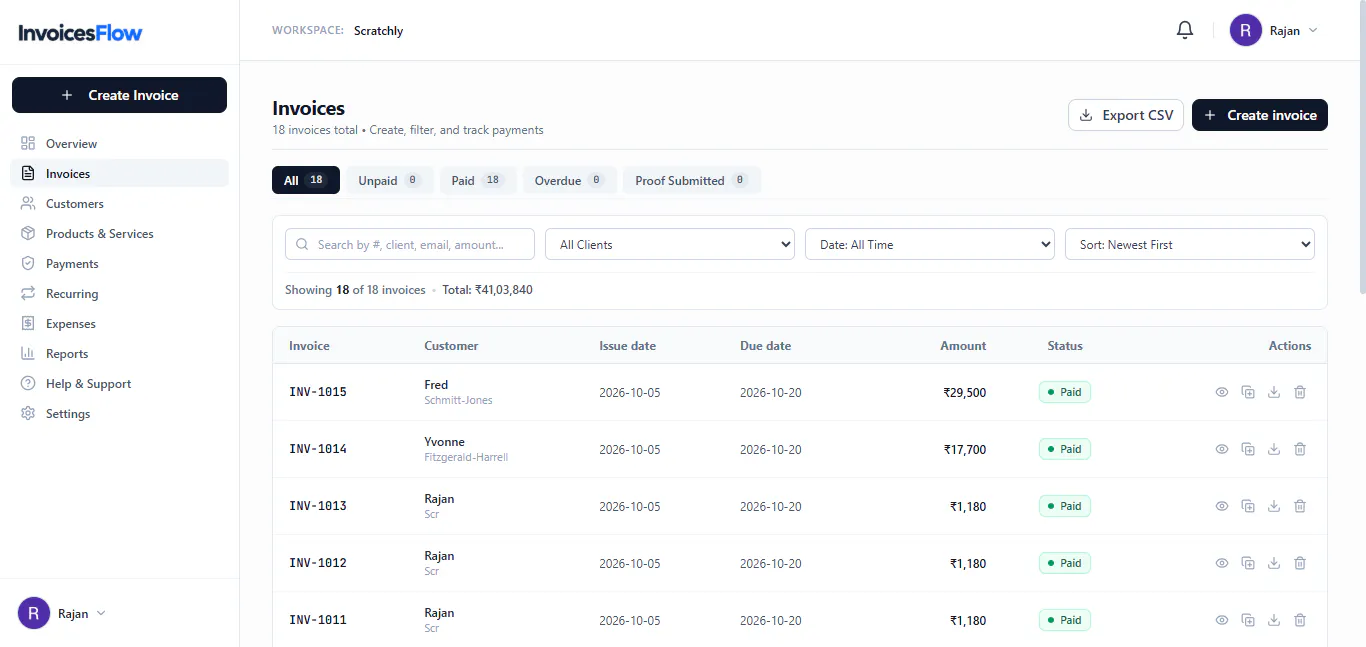Open Help & Support
Viewport: 1366px width, 647px height.
pos(119,383)
